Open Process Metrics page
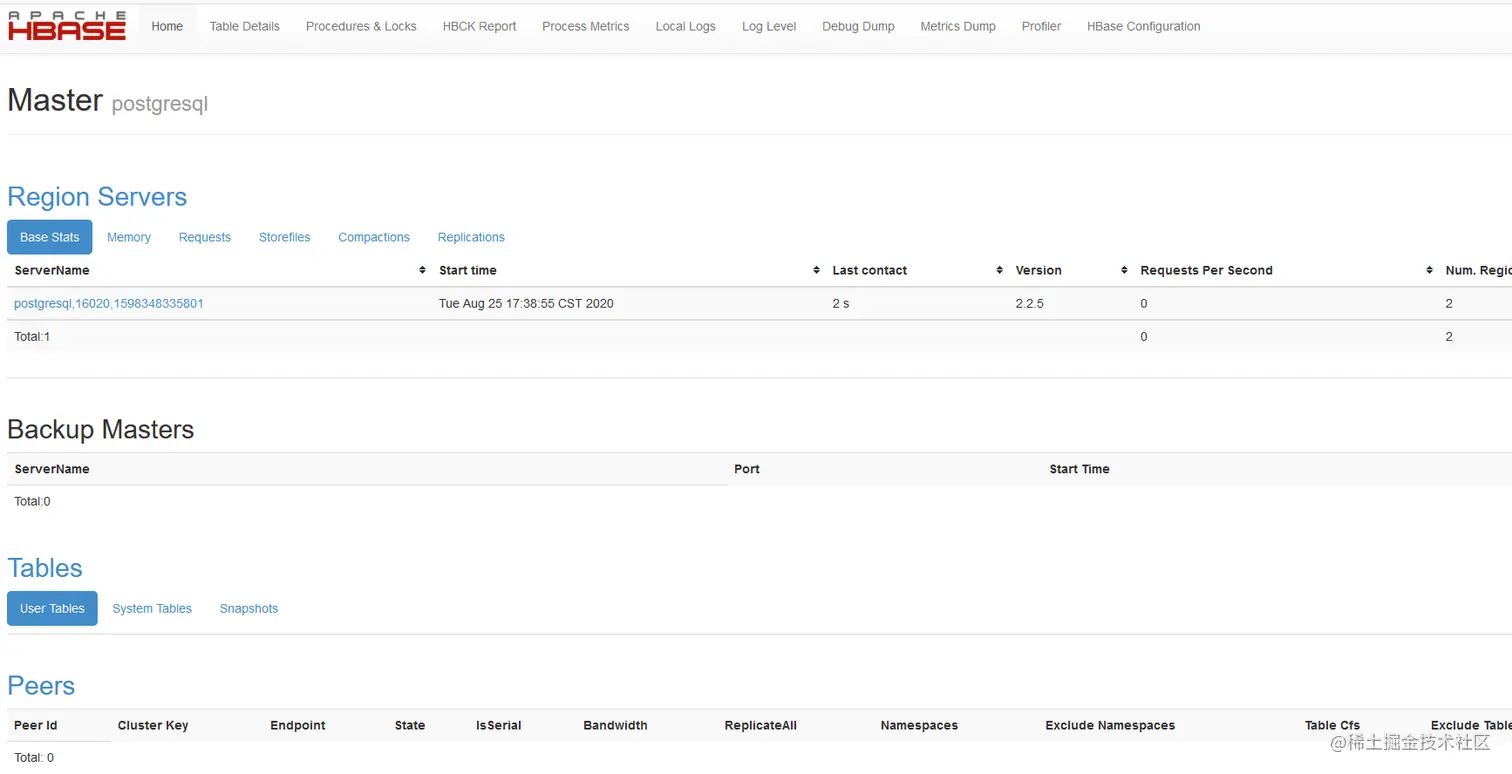This screenshot has height=774, width=1512. pos(586,27)
